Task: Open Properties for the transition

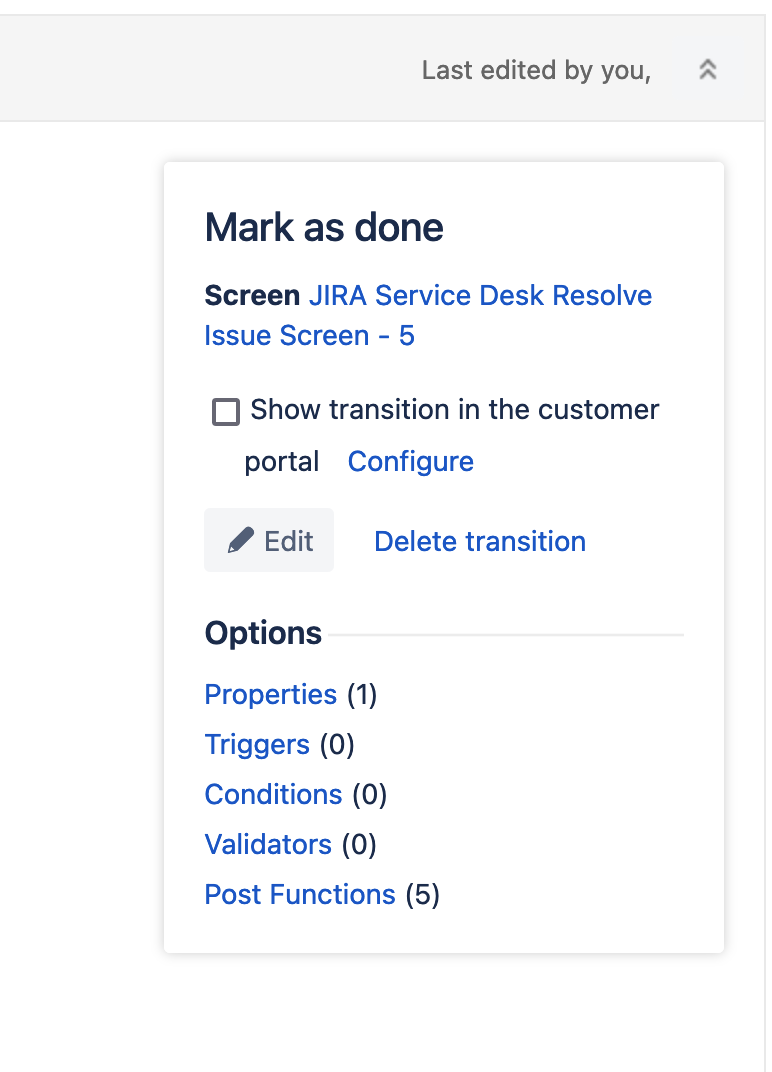Action: tap(270, 694)
